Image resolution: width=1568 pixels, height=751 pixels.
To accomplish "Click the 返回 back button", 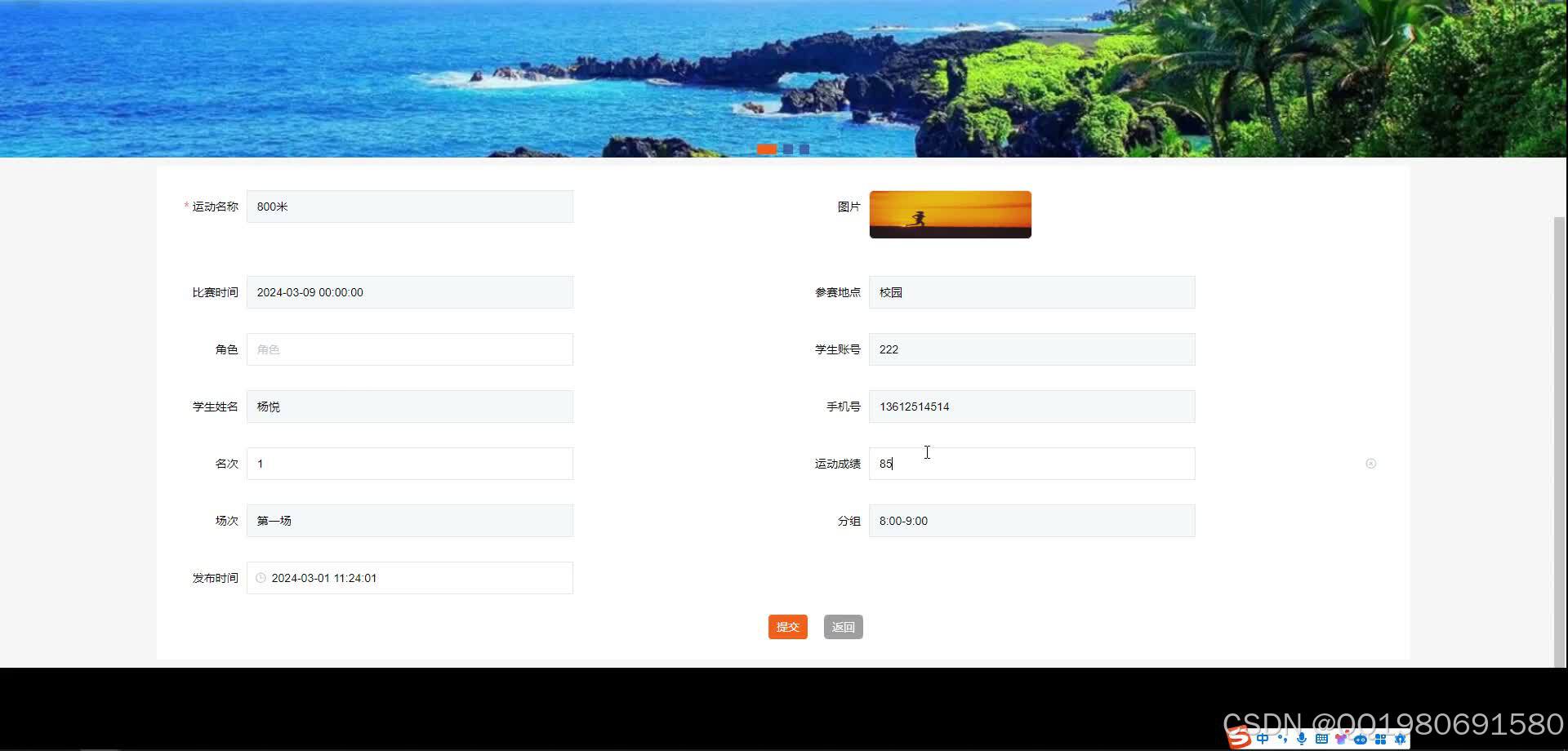I will coord(844,627).
